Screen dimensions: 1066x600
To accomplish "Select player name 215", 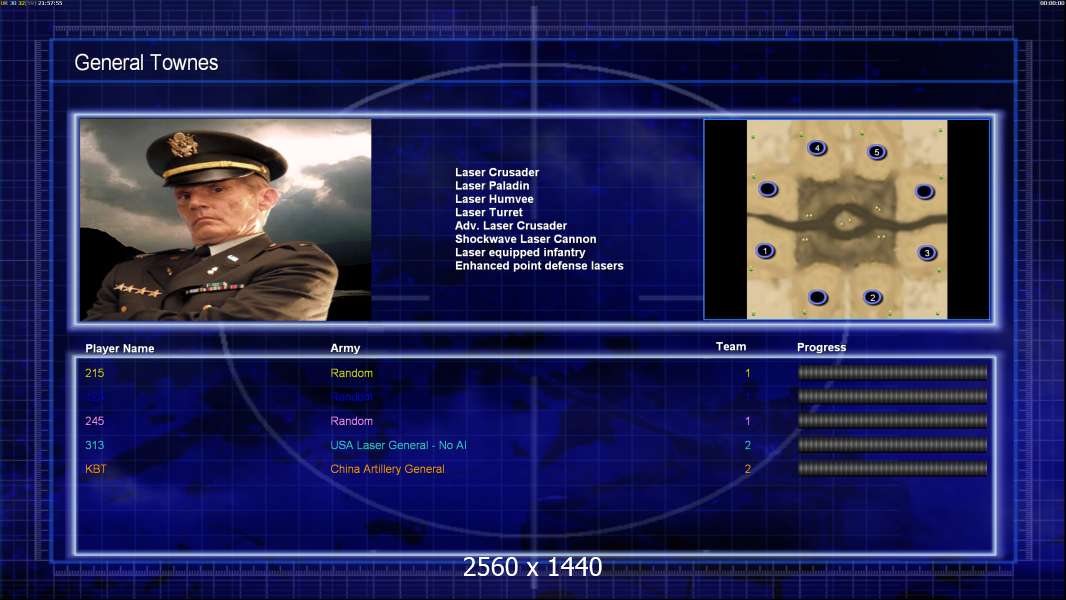I will click(x=94, y=373).
